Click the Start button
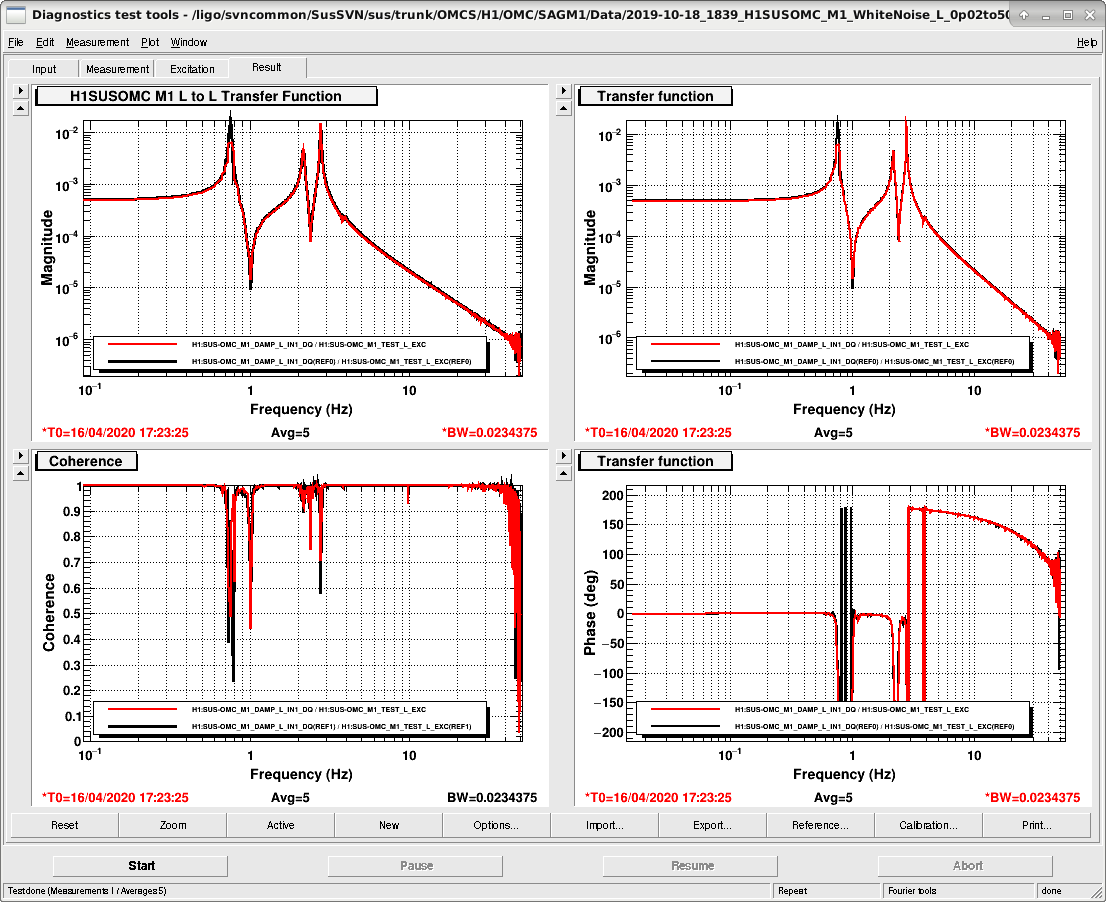The width and height of the screenshot is (1106, 902). (x=141, y=865)
